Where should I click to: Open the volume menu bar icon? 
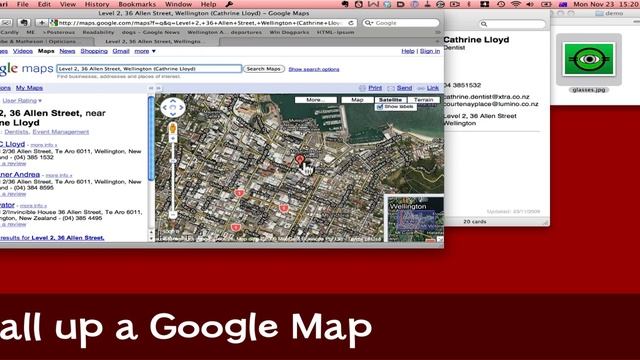[x=530, y=4]
